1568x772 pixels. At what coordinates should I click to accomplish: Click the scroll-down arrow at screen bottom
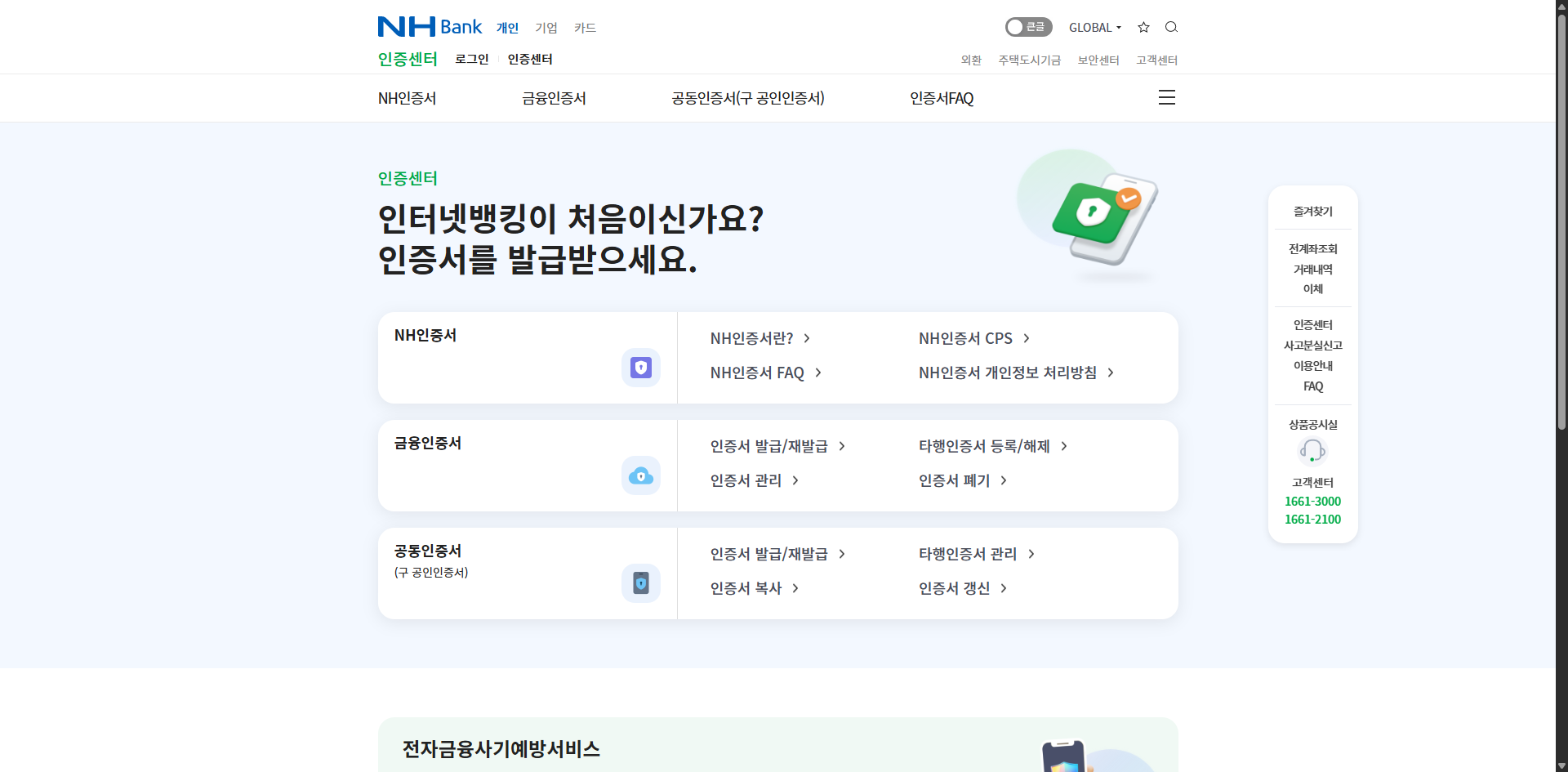[1561, 765]
